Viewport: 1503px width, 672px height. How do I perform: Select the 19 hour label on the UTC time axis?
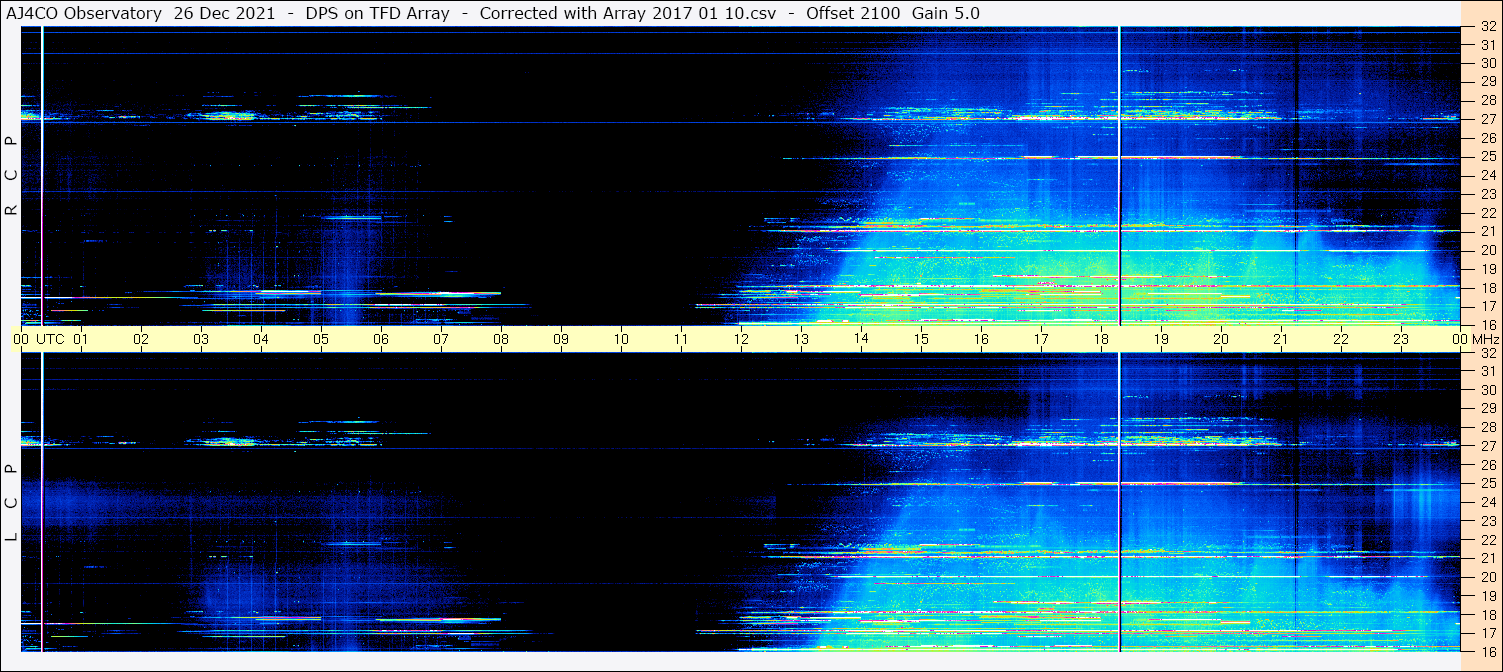(x=1161, y=339)
